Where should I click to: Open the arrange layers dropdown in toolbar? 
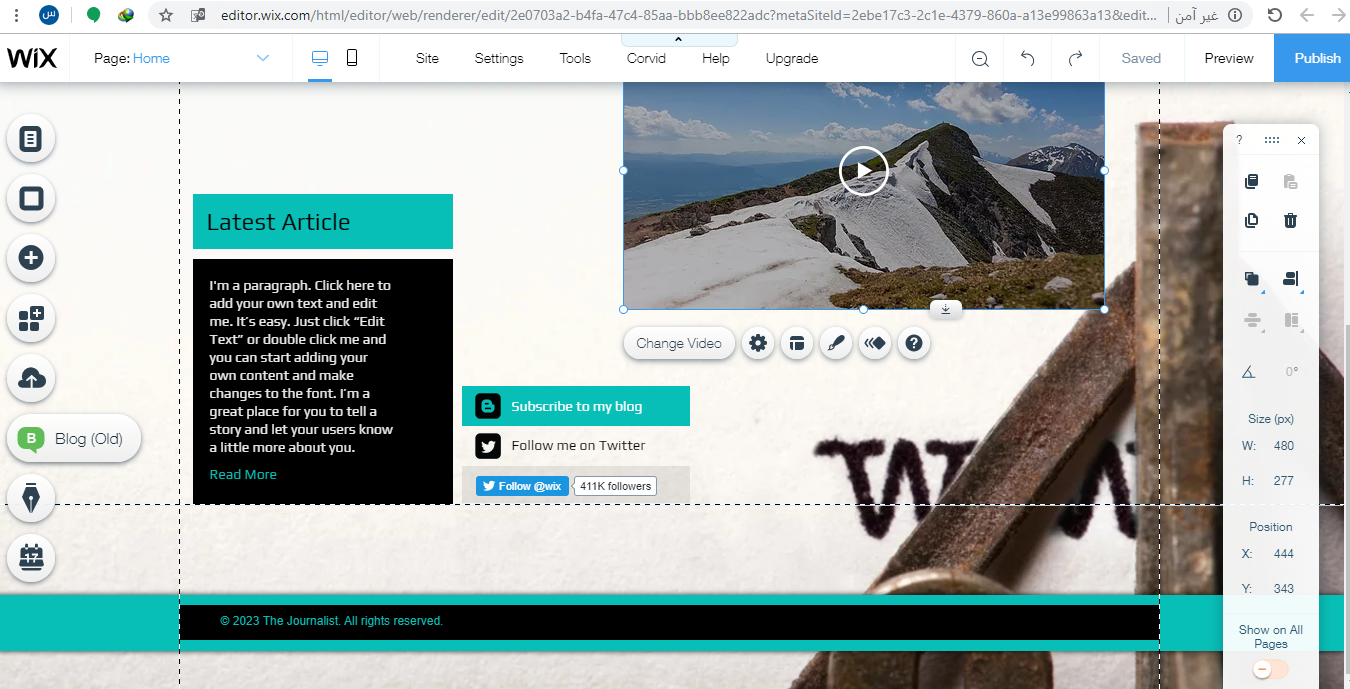1252,280
